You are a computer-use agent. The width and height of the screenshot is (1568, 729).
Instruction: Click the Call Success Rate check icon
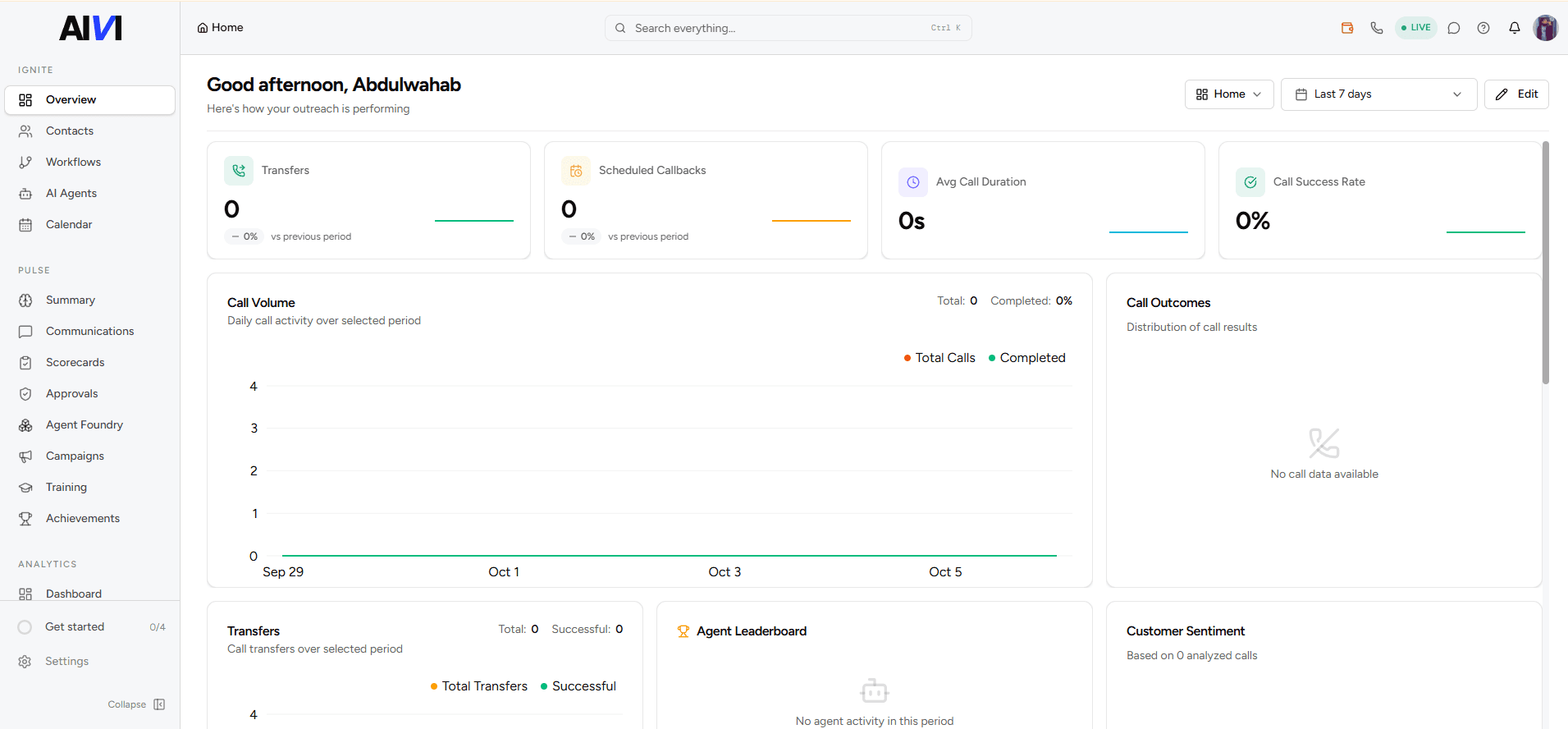click(x=1250, y=182)
